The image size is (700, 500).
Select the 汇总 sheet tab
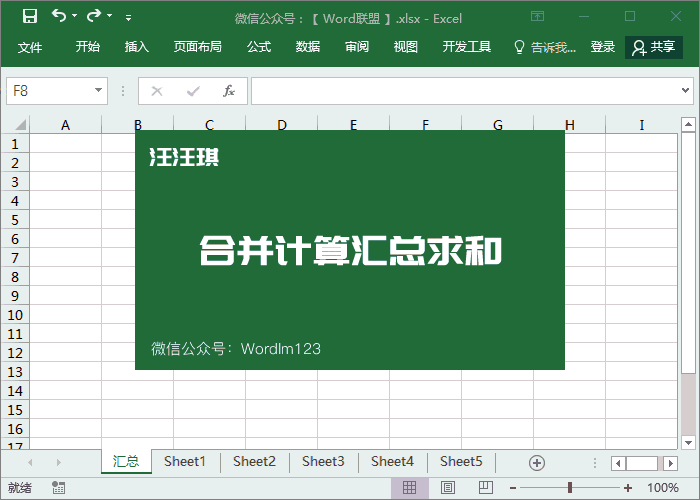tap(126, 462)
